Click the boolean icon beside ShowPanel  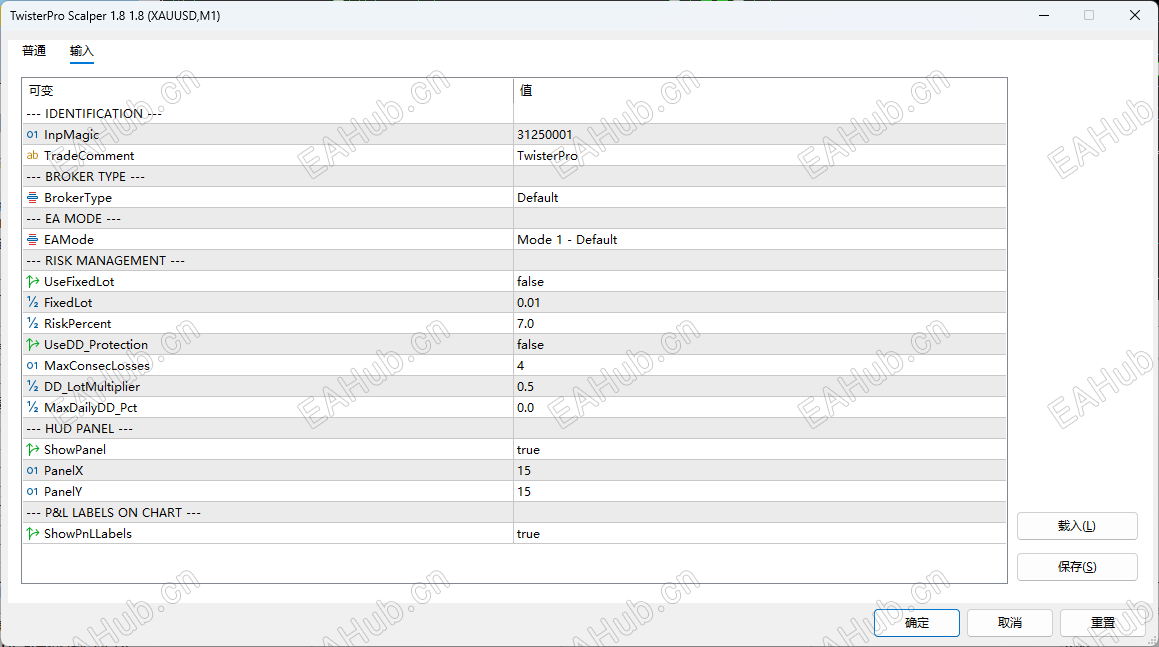(x=33, y=450)
